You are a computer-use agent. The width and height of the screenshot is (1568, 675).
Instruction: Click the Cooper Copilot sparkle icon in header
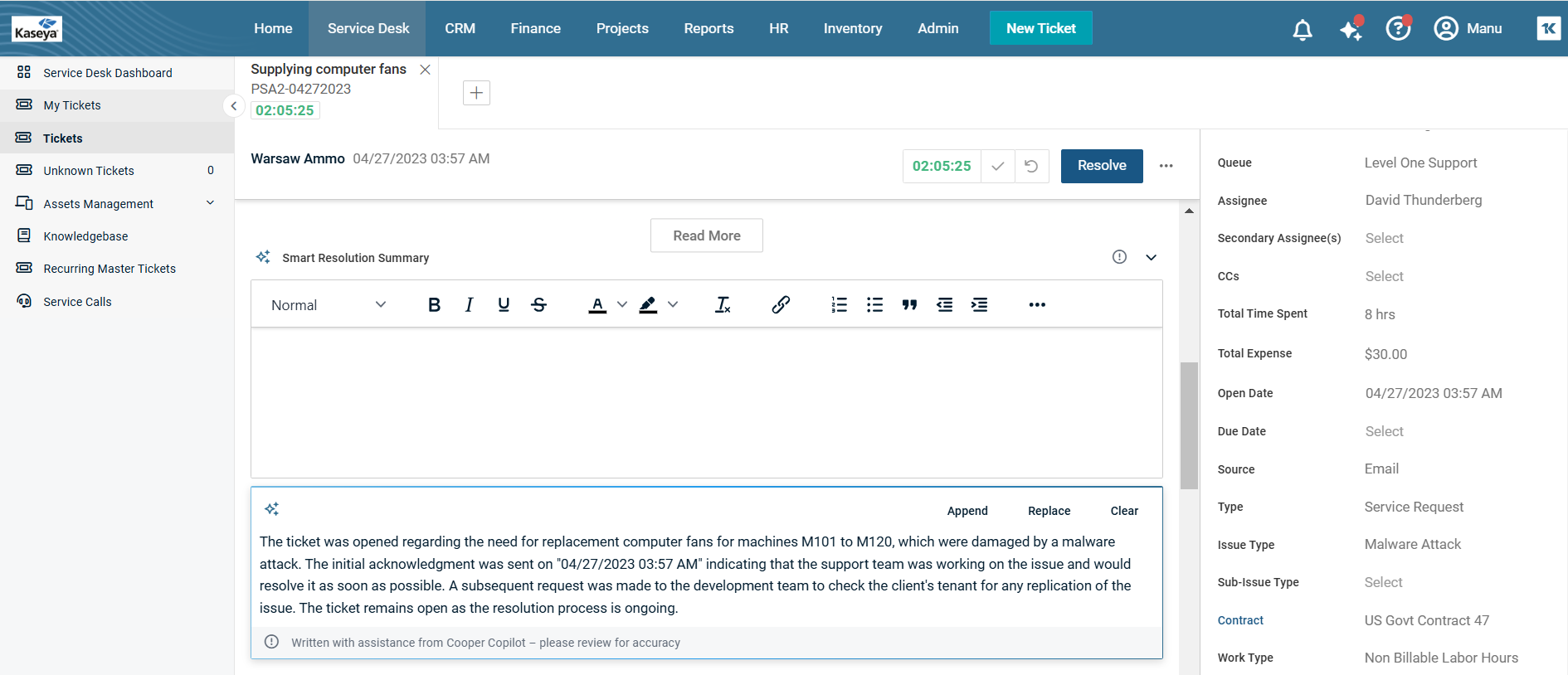[x=1351, y=30]
